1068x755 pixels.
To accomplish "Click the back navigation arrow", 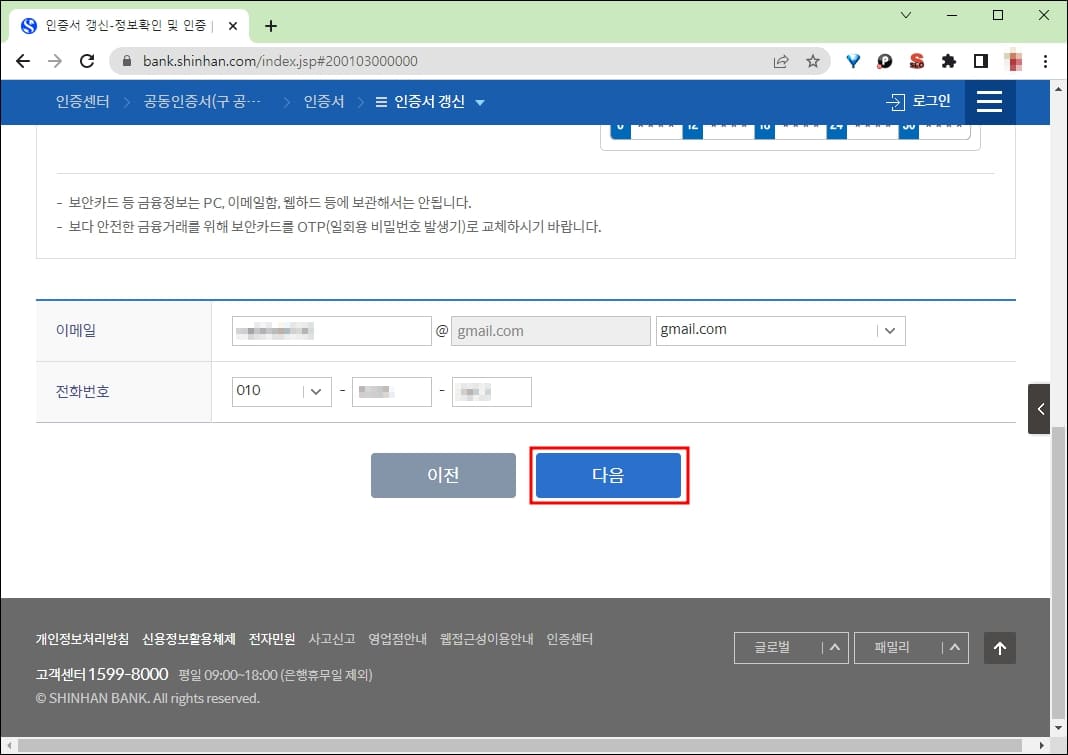I will (23, 61).
